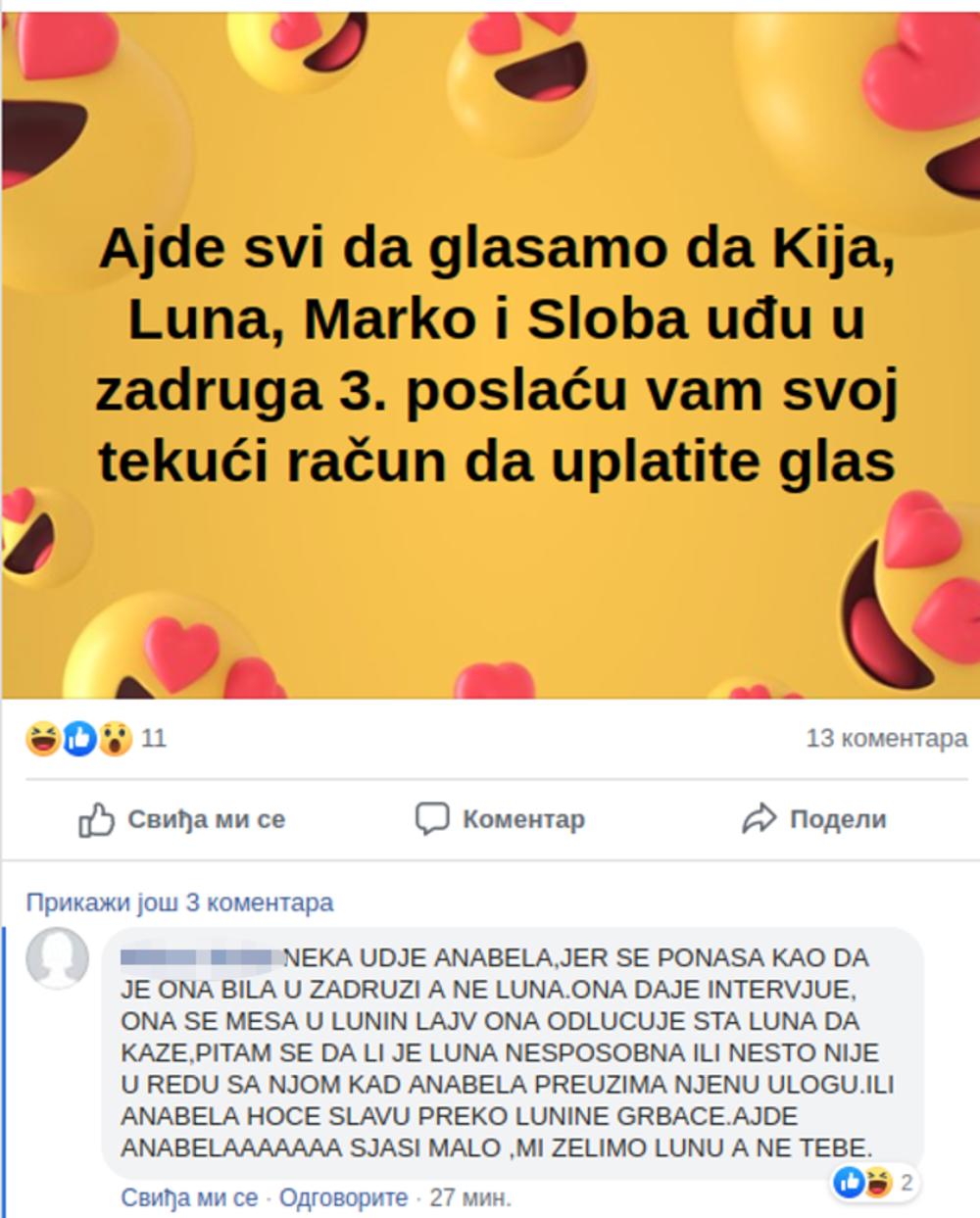
Task: Open the 13 коментара link
Action: [887, 738]
